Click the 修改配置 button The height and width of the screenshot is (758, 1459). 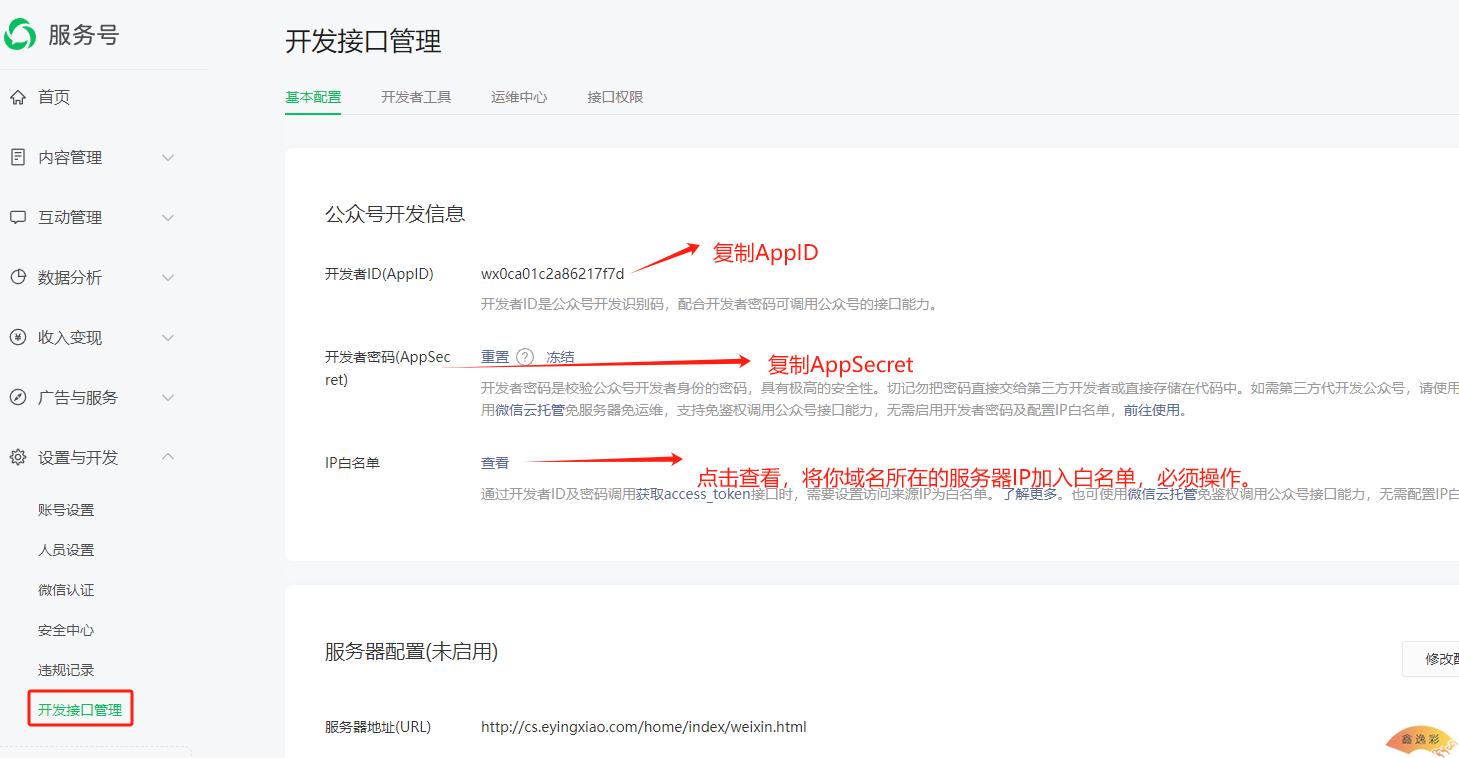1431,659
